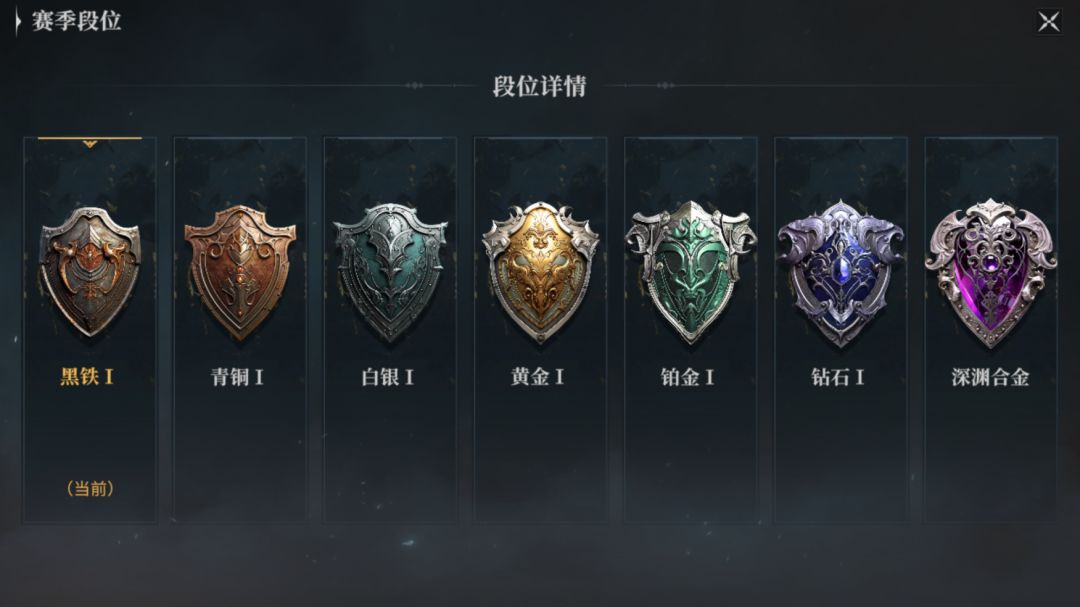Select the 青铜 I bronze shield badge
This screenshot has width=1080, height=607.
[240, 272]
